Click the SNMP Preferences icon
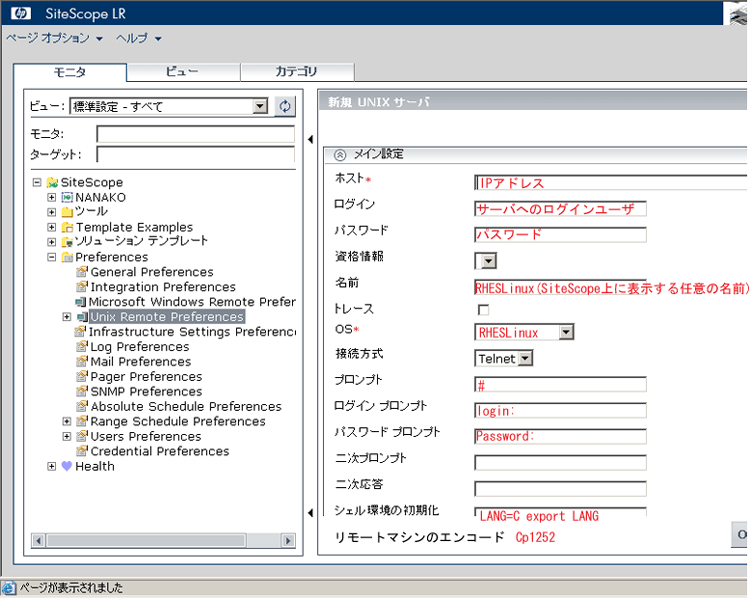The width and height of the screenshot is (750, 598). coord(82,391)
